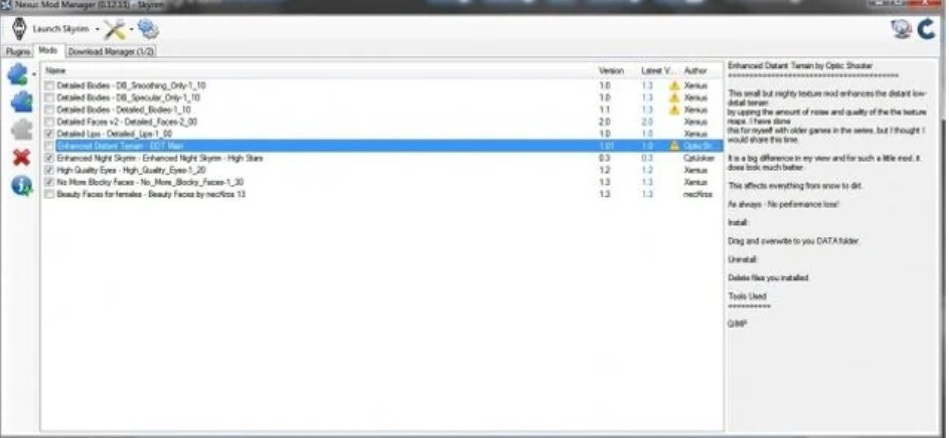Click the 'Tools Used' description text

tap(747, 296)
